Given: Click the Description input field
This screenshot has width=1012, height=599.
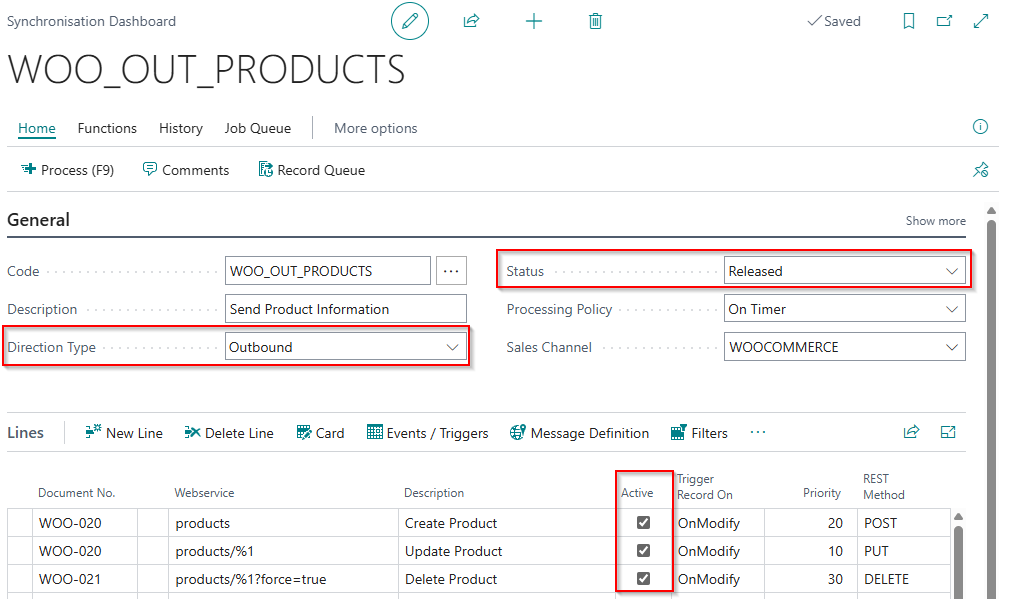Looking at the screenshot, I should coord(346,309).
